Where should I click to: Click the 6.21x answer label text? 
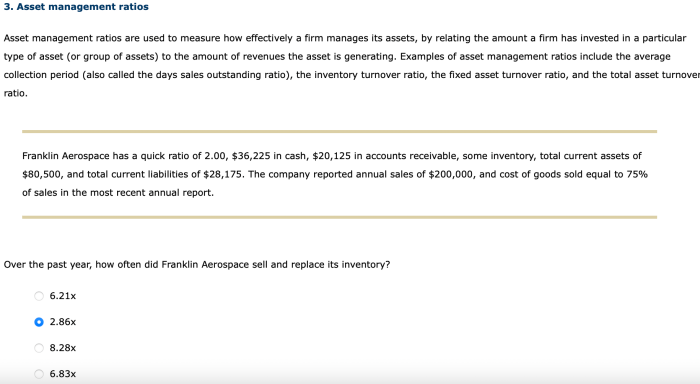pyautogui.click(x=62, y=296)
